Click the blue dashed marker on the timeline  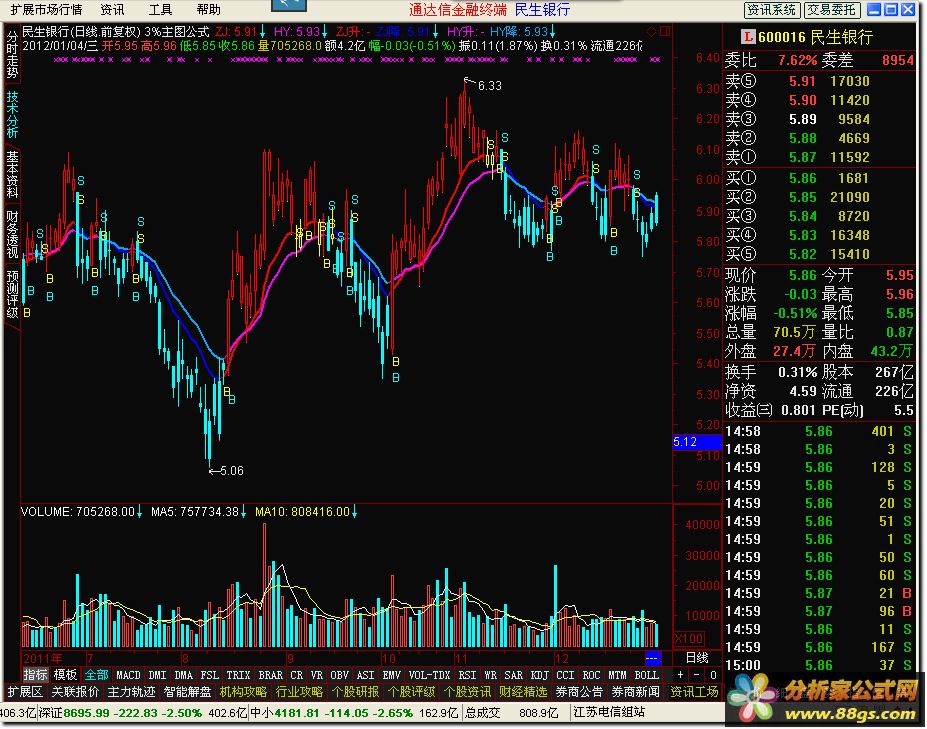(652, 657)
